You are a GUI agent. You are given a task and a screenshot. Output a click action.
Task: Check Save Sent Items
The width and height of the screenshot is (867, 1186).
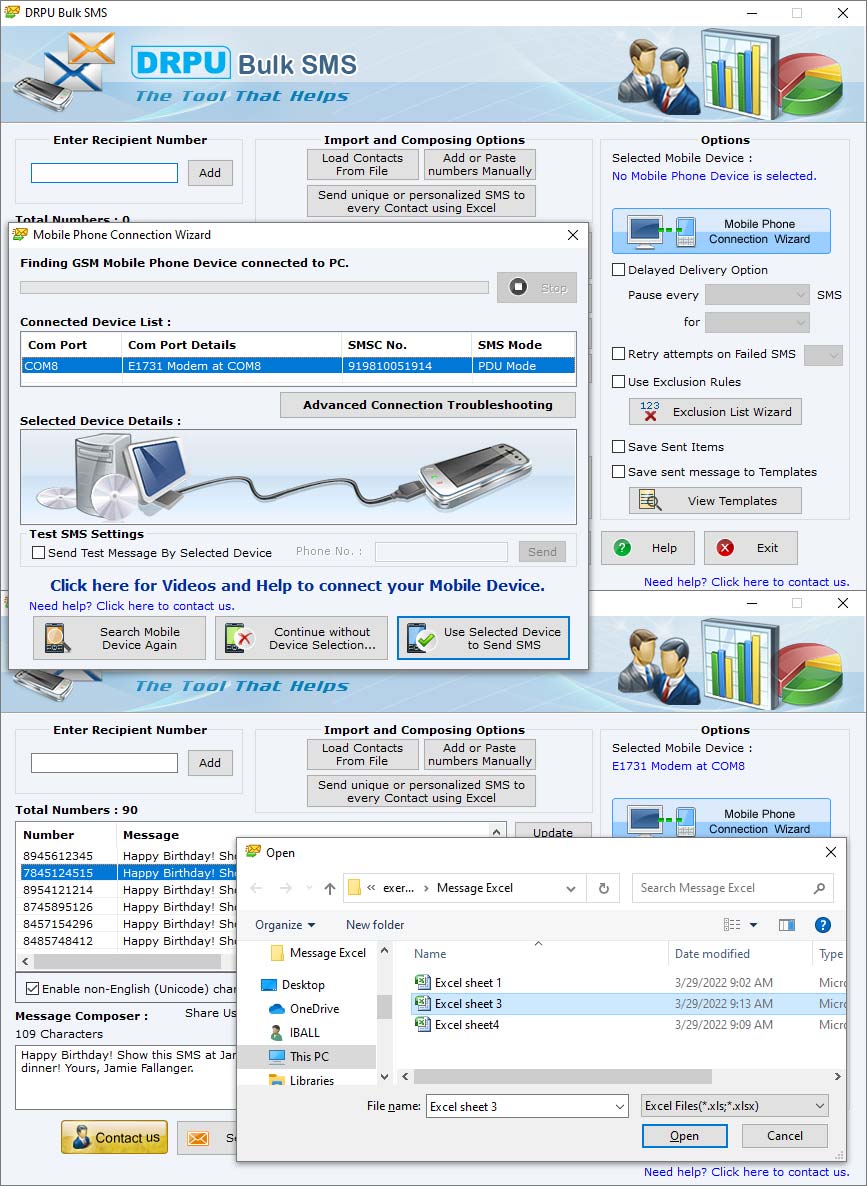pyautogui.click(x=617, y=447)
